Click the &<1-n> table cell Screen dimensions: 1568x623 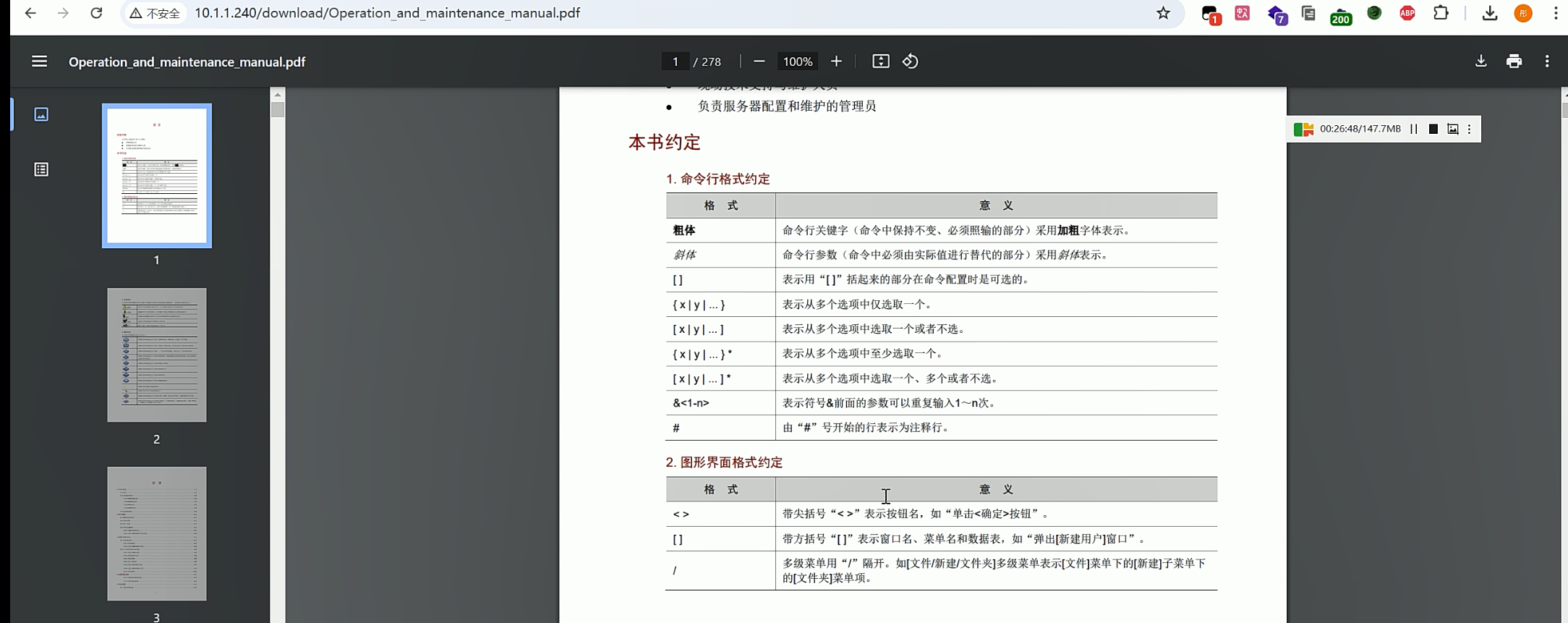coord(720,403)
